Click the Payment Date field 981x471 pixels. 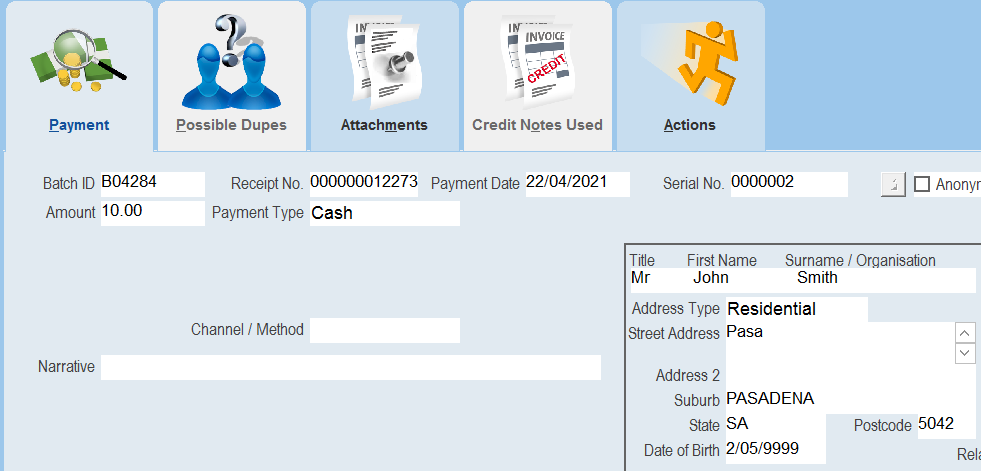click(x=577, y=185)
